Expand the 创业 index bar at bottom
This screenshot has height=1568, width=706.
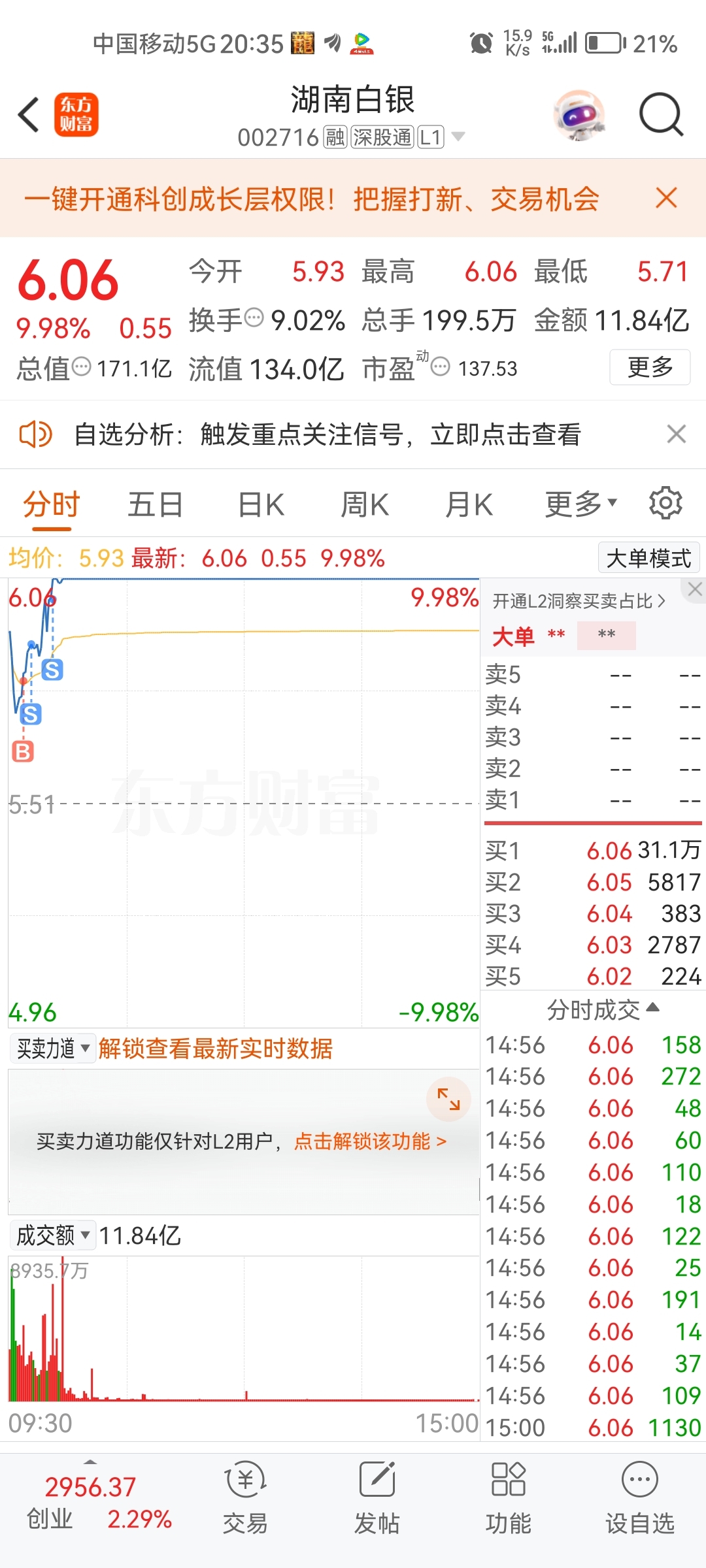tap(91, 1462)
